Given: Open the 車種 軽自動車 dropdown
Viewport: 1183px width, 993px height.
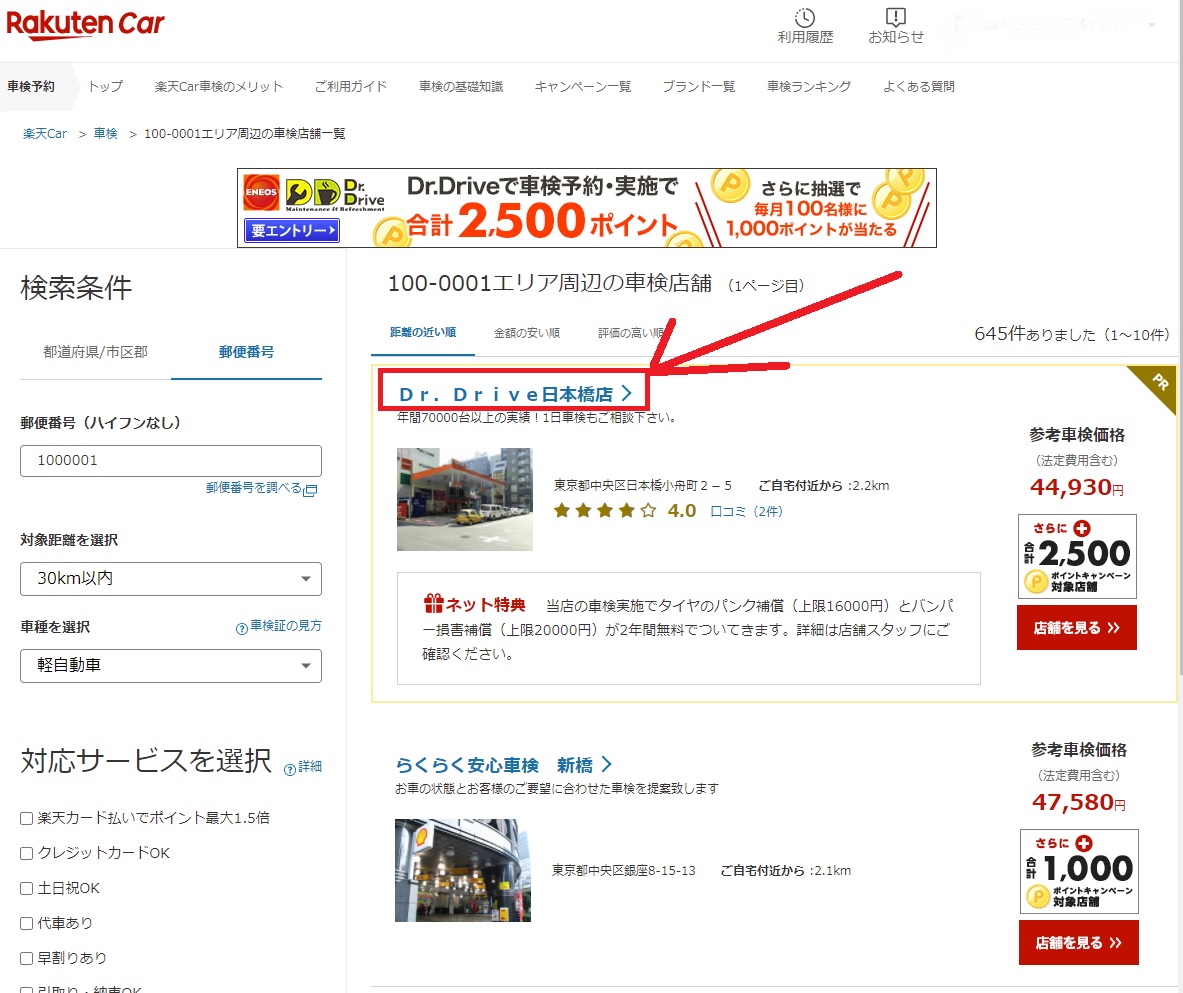Looking at the screenshot, I should click(x=171, y=666).
